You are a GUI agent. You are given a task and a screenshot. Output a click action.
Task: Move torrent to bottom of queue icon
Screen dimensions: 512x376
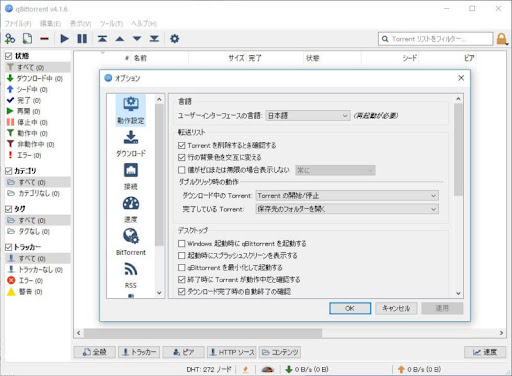click(x=154, y=39)
